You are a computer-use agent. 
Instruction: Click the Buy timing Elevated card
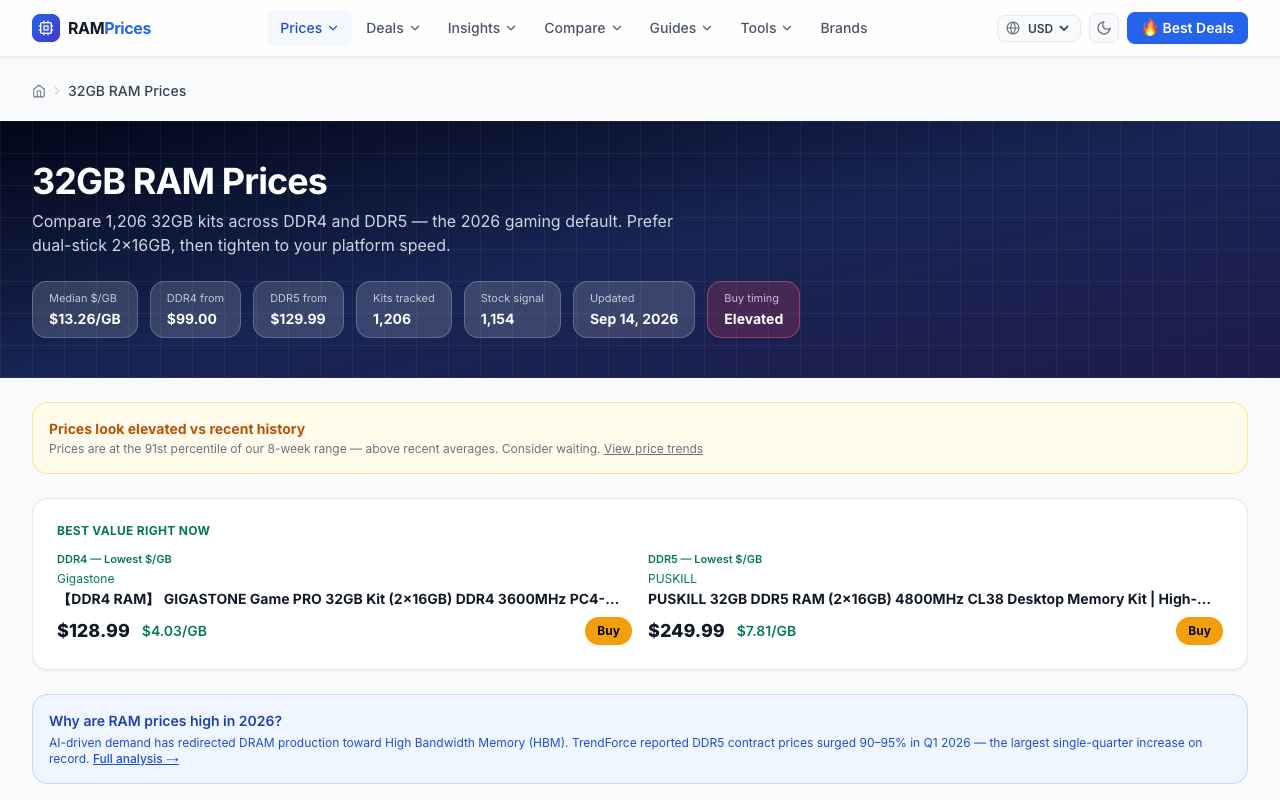tap(753, 309)
